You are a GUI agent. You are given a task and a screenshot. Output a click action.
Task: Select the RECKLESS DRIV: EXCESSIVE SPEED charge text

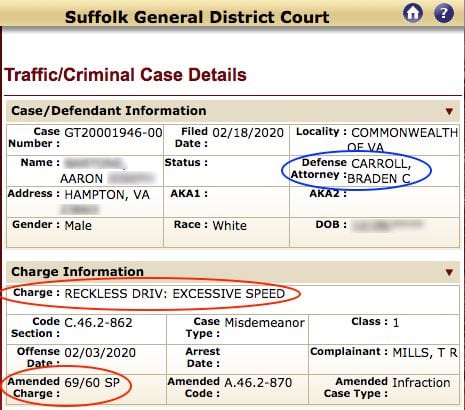pos(174,294)
